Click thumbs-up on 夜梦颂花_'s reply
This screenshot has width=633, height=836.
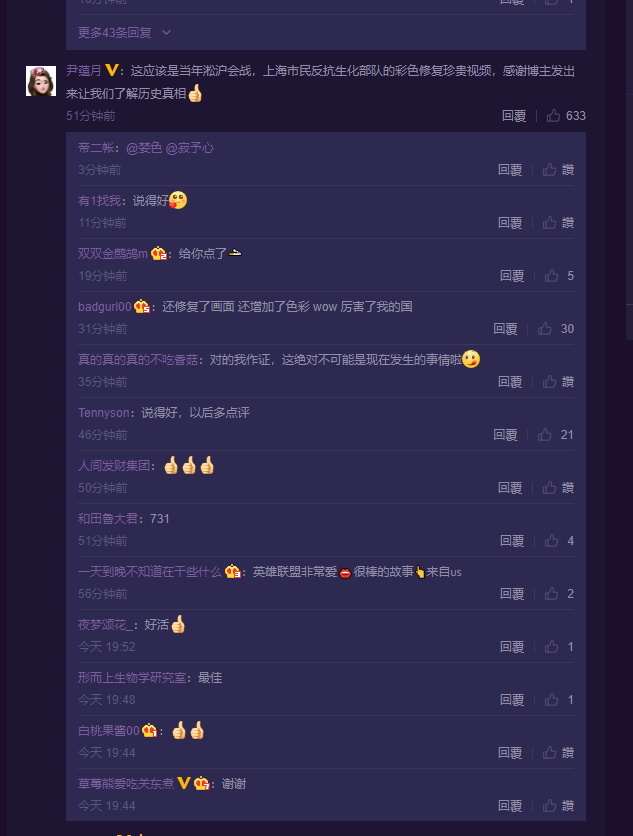click(551, 647)
